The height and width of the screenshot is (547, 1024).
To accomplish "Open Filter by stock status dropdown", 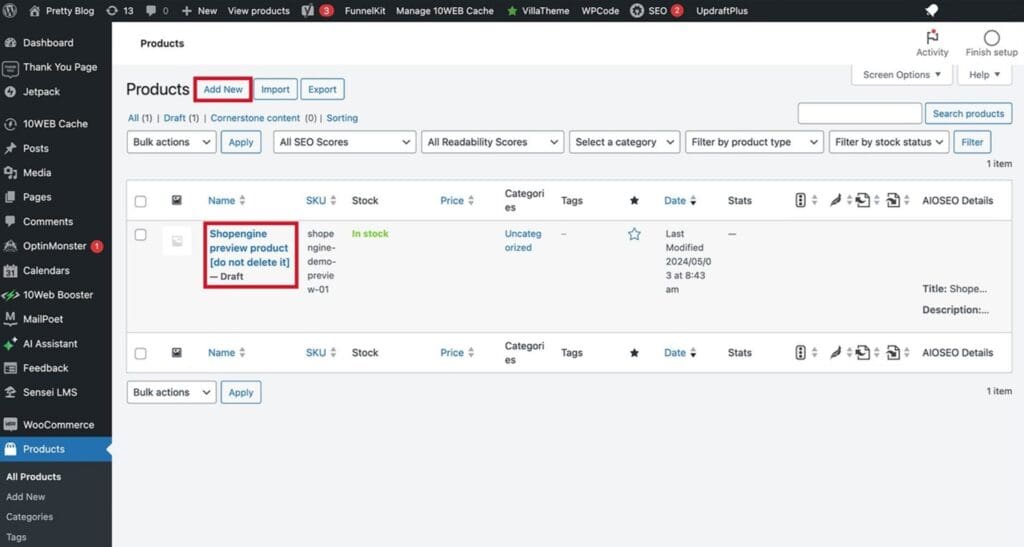I will 889,142.
